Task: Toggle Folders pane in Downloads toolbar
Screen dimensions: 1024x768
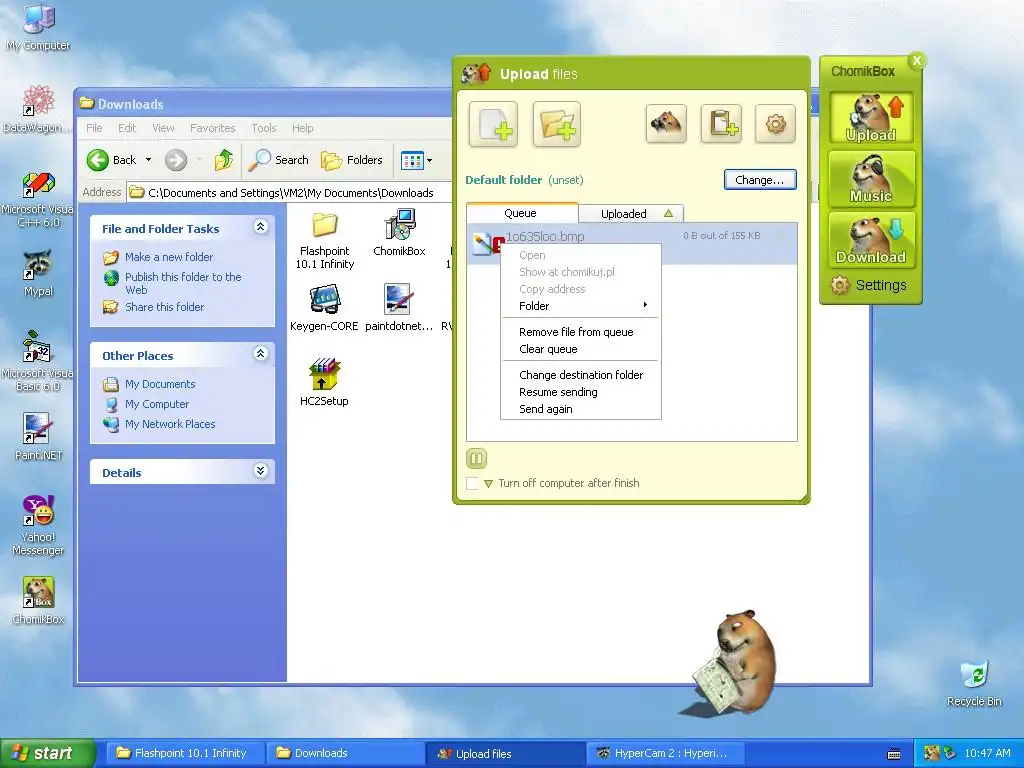Action: [351, 160]
